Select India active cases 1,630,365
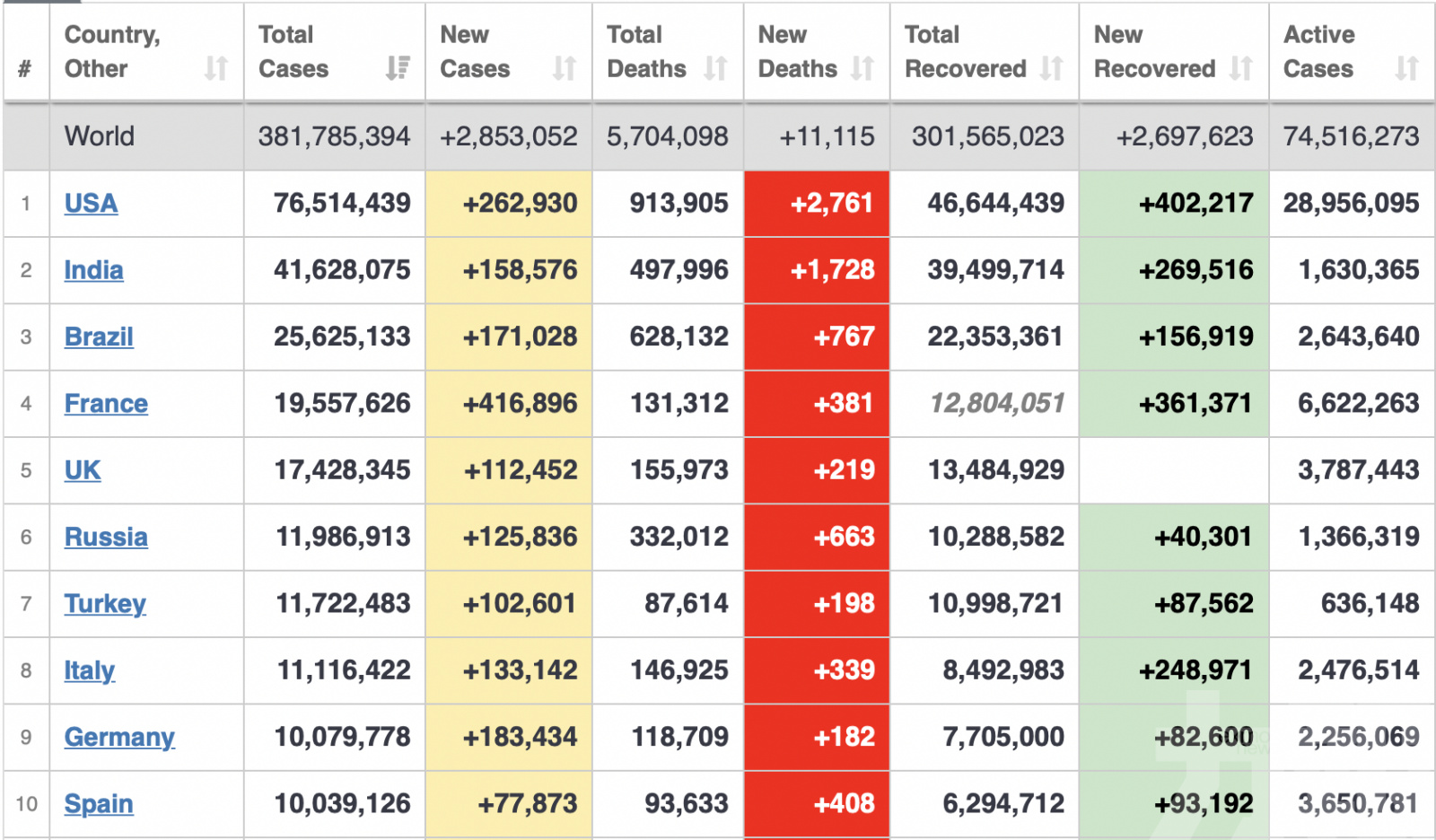Viewport: 1436px width, 840px height. (1359, 270)
